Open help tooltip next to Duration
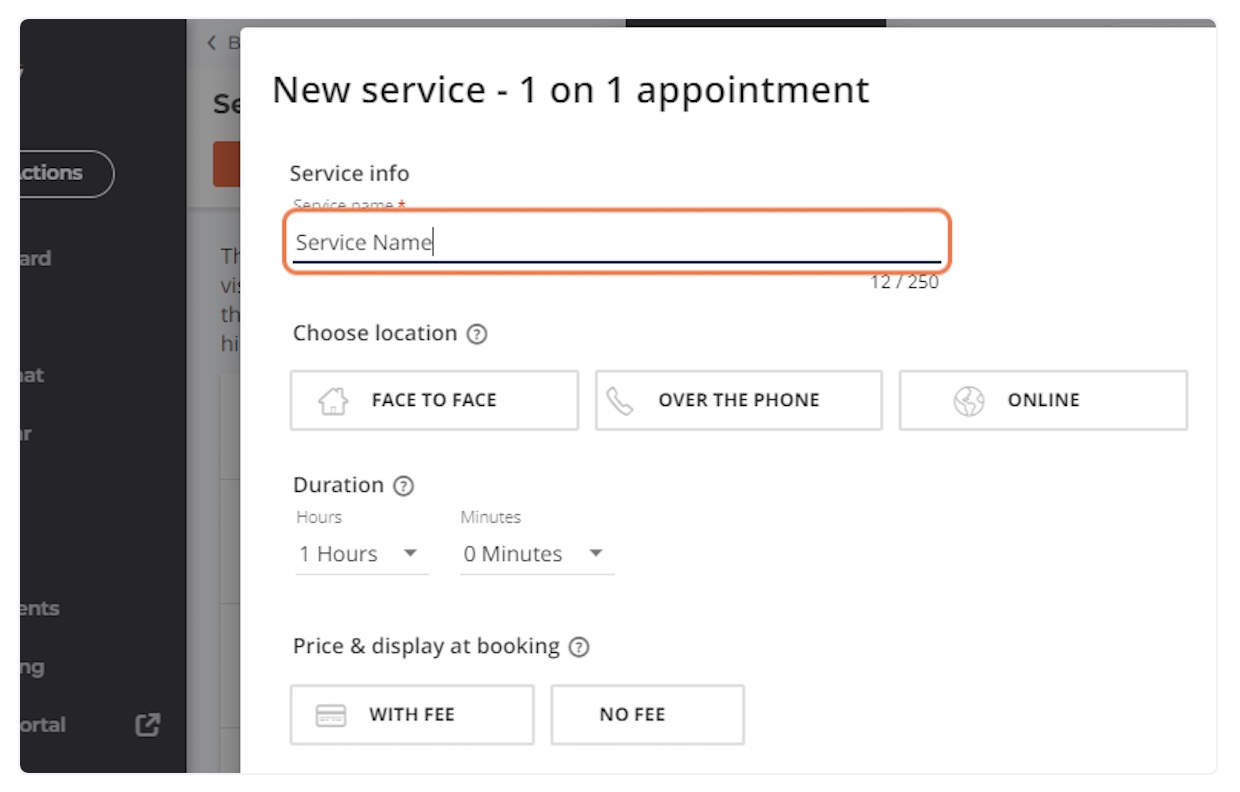 click(403, 486)
